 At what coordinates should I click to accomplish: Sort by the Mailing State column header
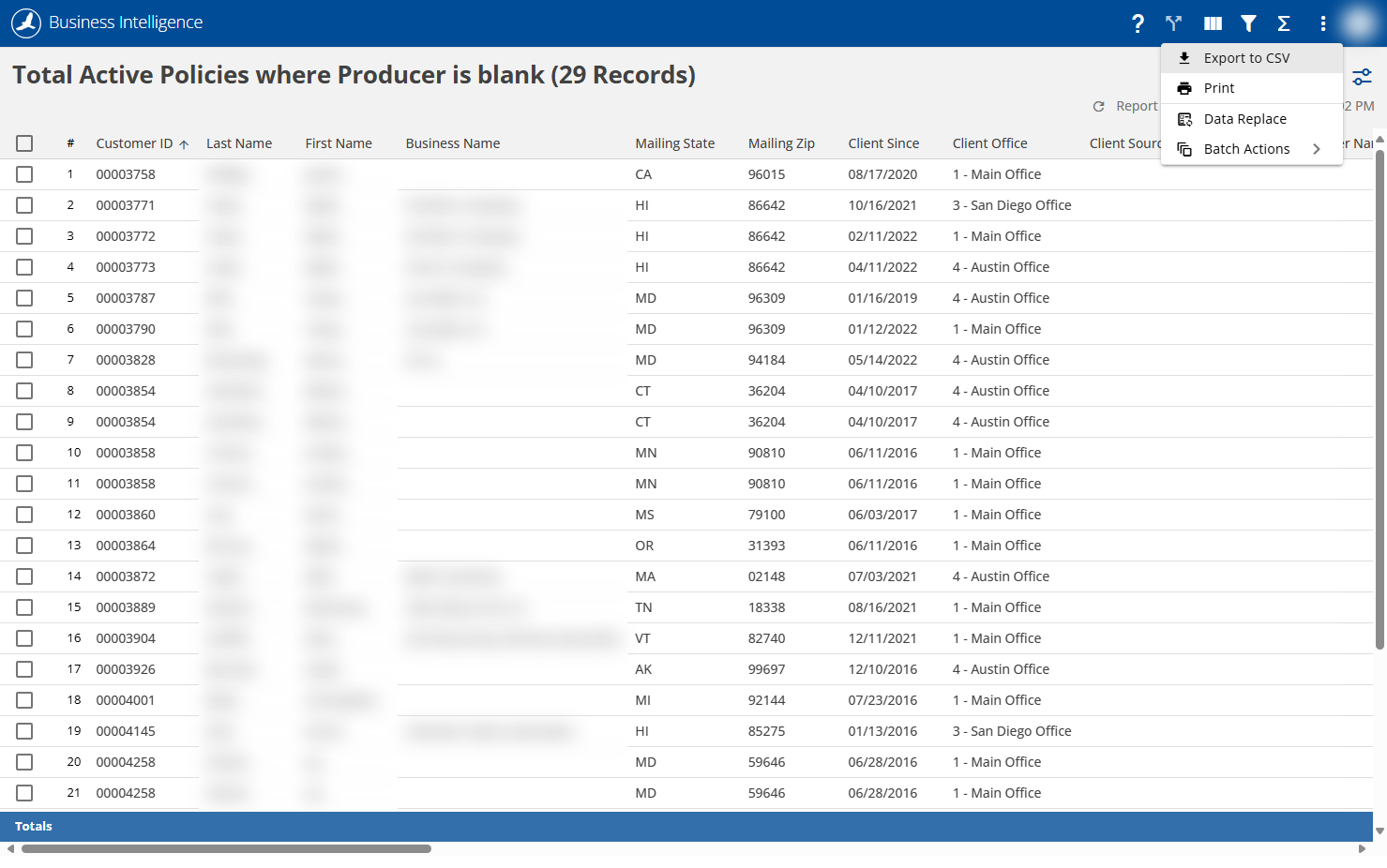674,143
